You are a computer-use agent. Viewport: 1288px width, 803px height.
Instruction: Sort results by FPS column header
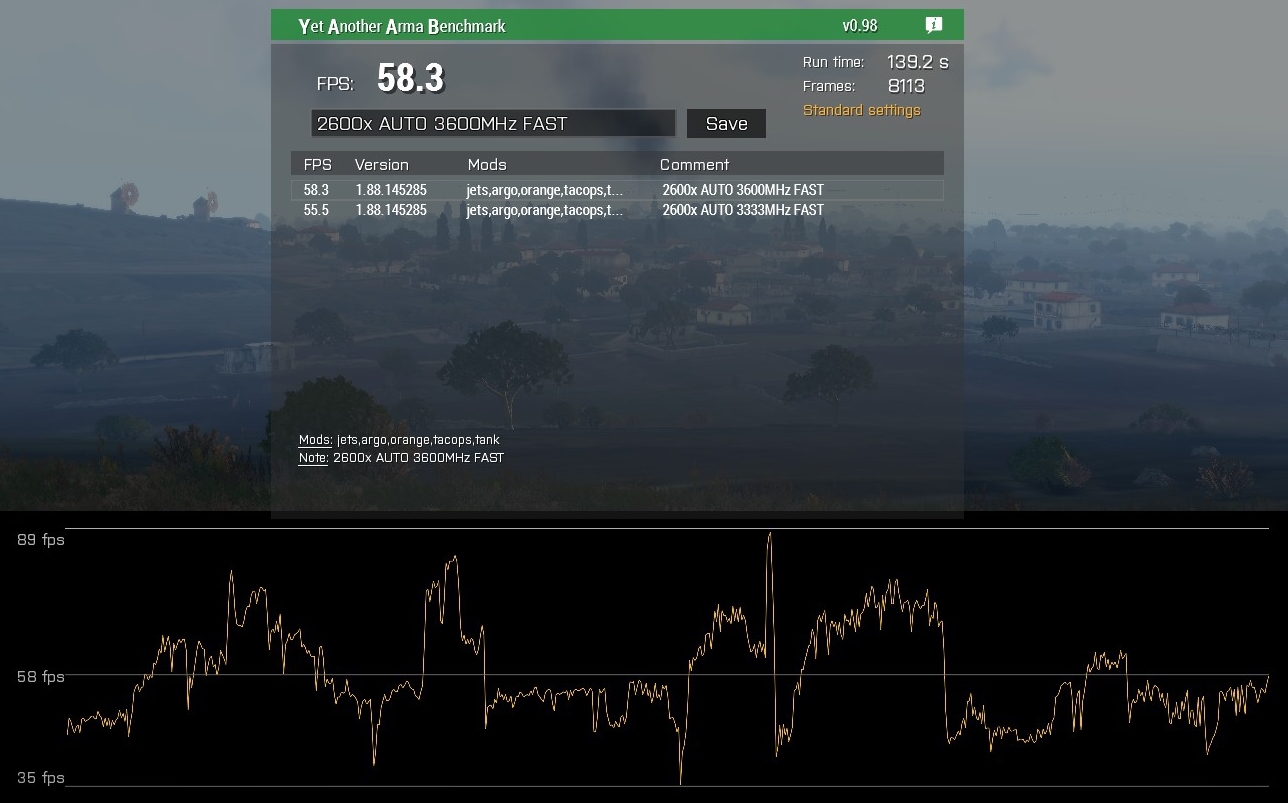(318, 164)
